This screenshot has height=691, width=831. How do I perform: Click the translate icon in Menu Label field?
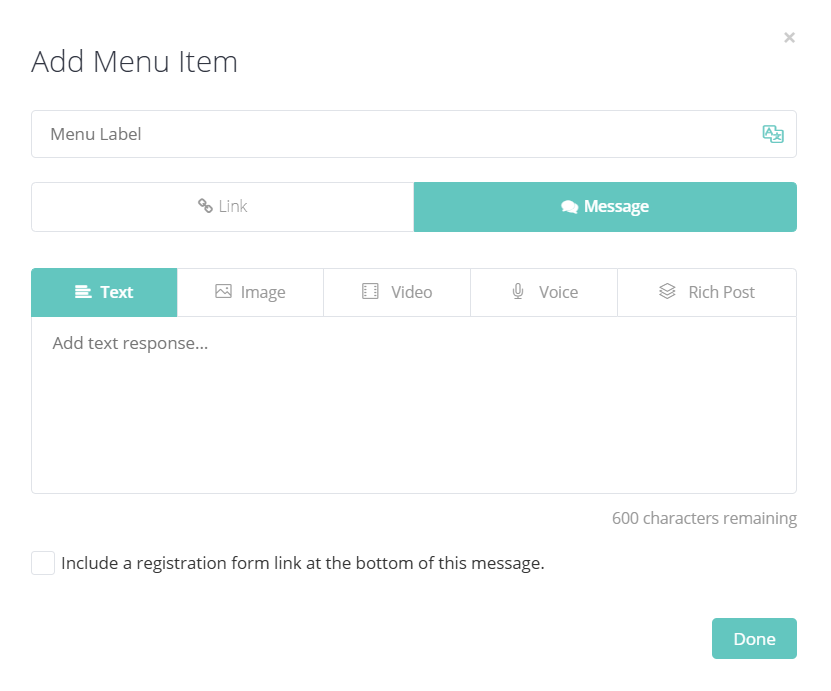tap(772, 134)
